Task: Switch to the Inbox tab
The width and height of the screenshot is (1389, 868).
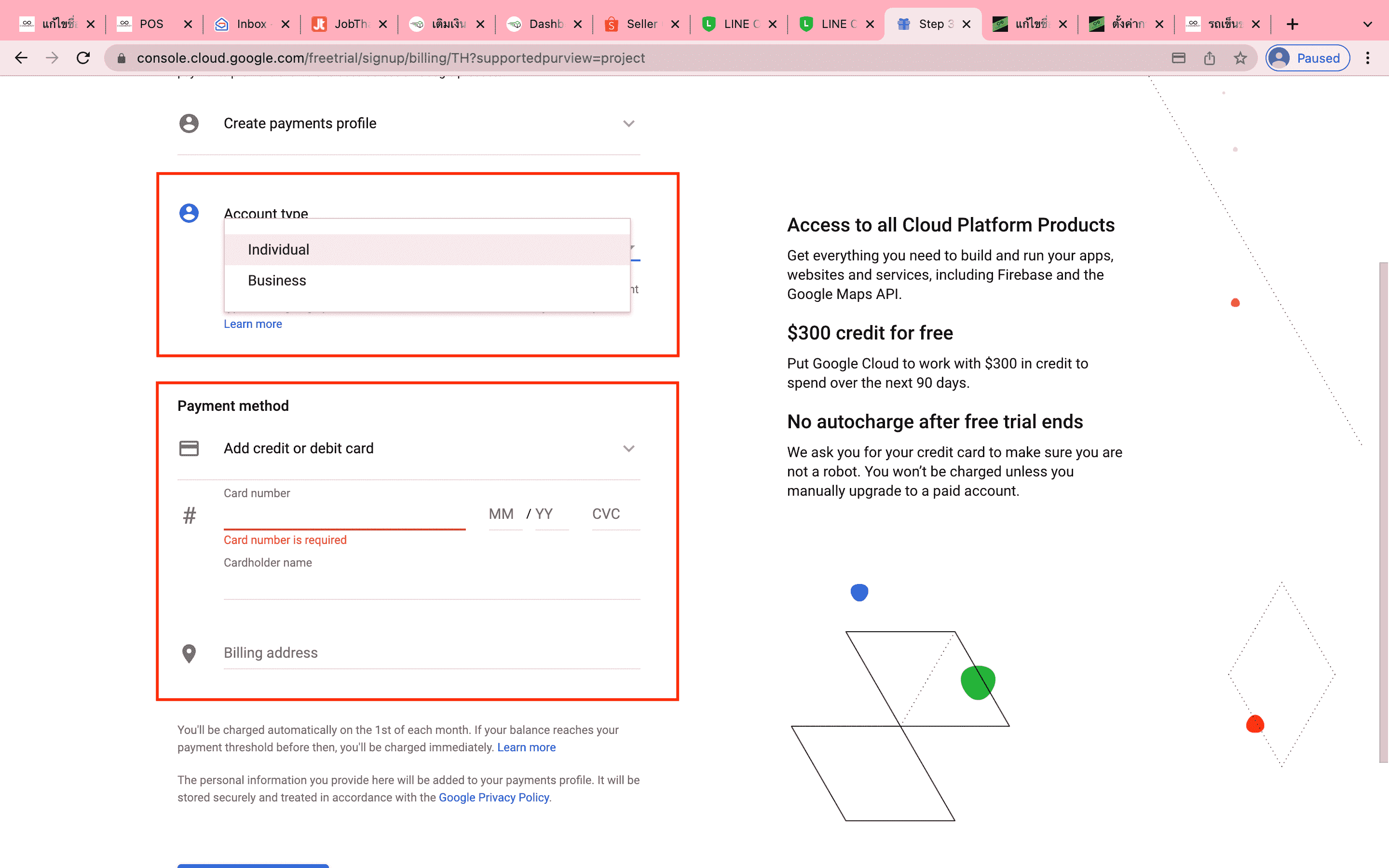Action: [251, 24]
